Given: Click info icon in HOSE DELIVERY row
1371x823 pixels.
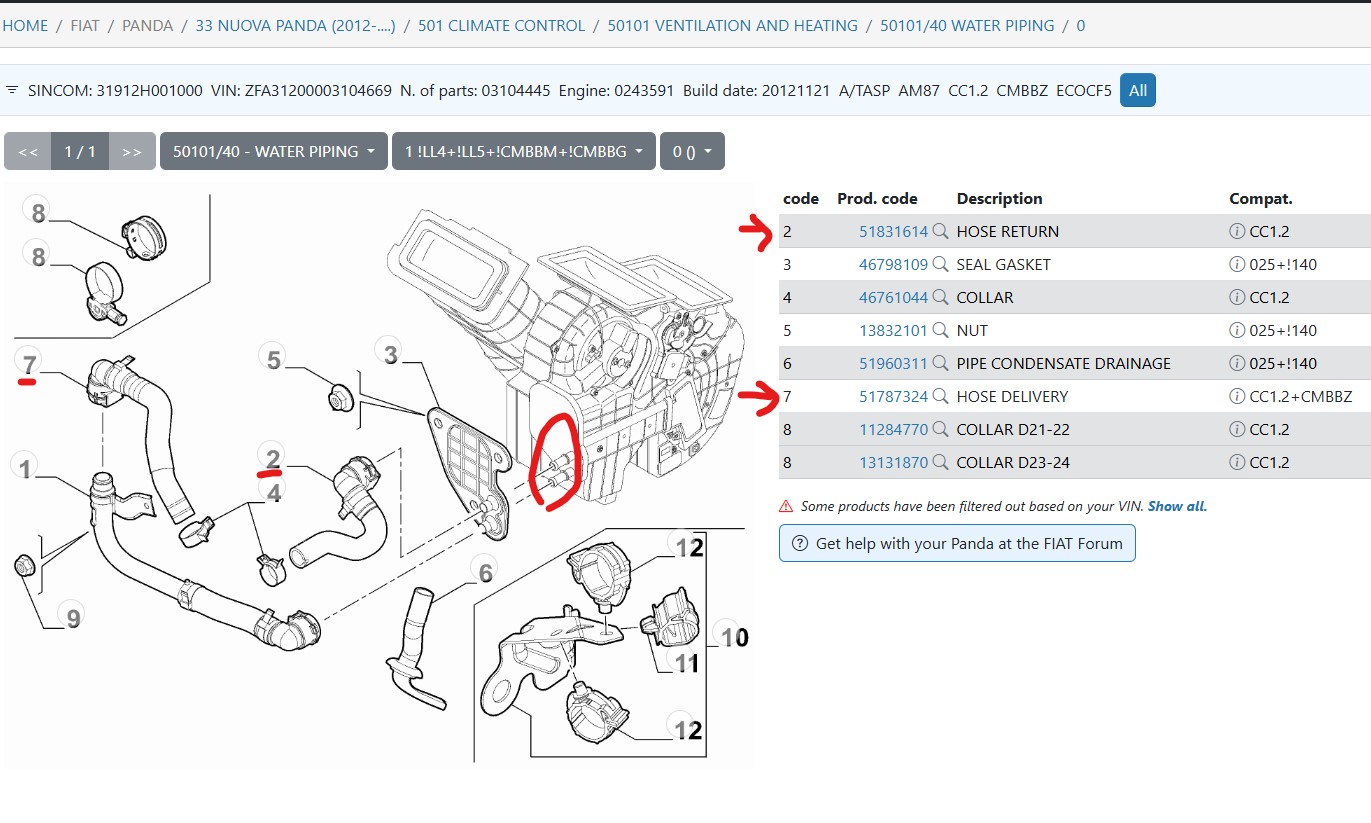Looking at the screenshot, I should (1238, 396).
